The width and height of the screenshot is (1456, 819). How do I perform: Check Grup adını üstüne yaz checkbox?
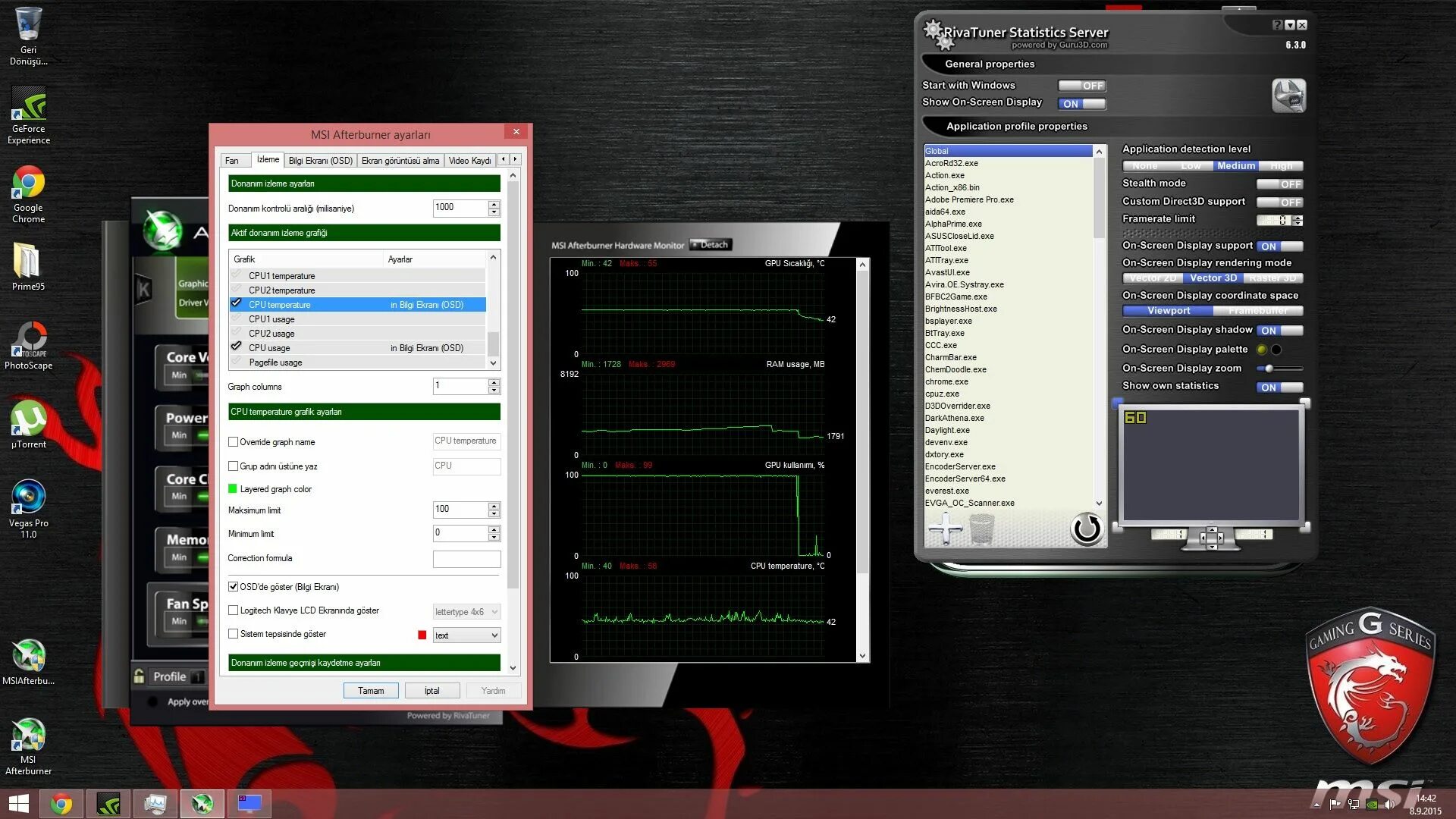(234, 466)
